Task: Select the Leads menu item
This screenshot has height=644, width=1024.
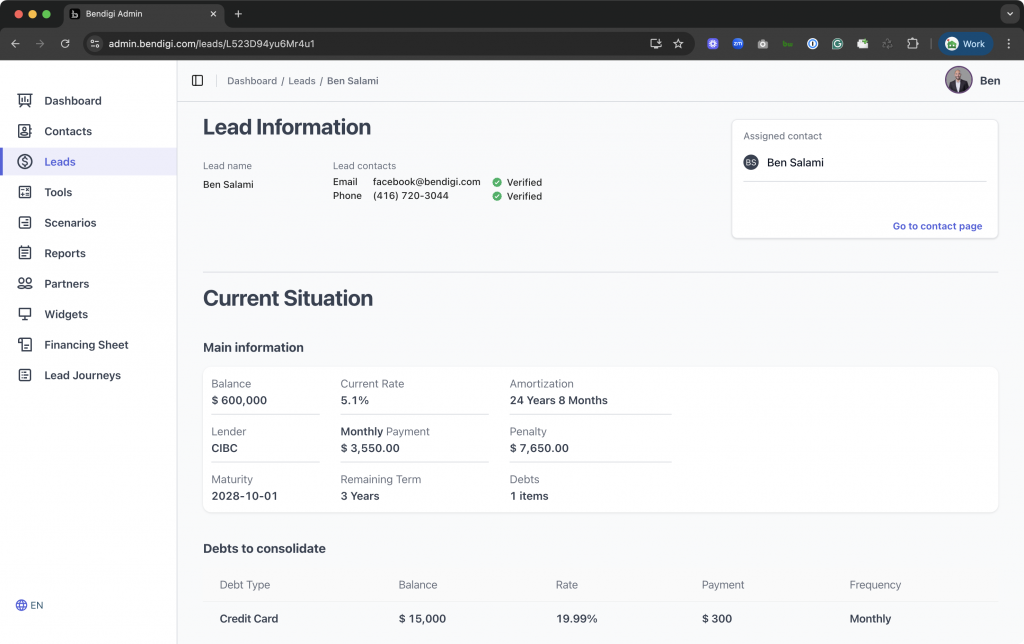Action: point(60,162)
